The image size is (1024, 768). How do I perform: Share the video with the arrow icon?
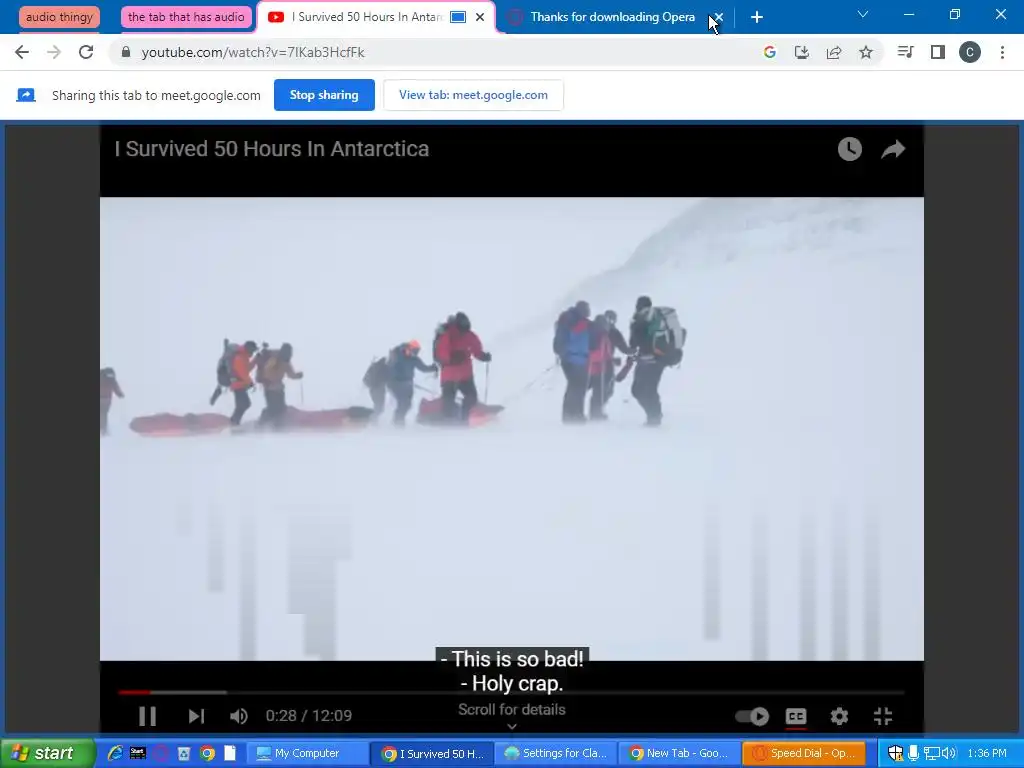pyautogui.click(x=893, y=149)
